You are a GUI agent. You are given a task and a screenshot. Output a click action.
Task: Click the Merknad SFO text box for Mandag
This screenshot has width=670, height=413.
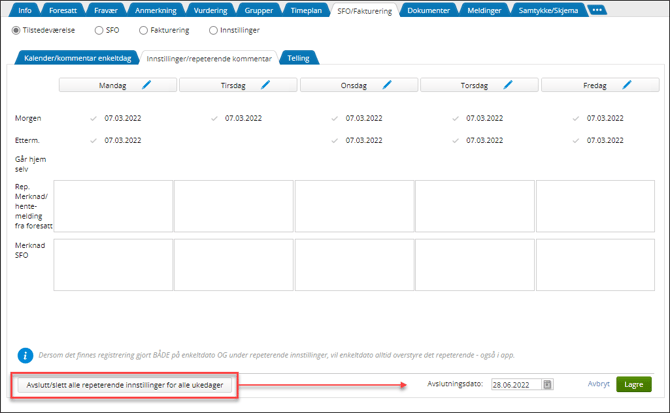coord(113,265)
